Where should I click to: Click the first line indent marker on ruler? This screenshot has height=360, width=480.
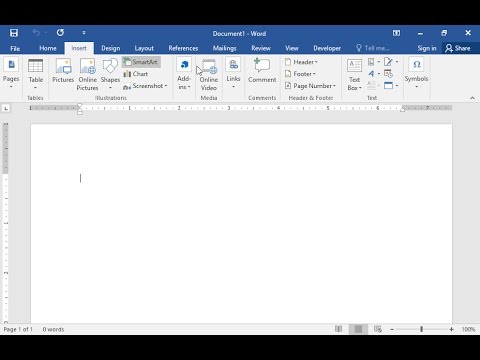[x=80, y=105]
